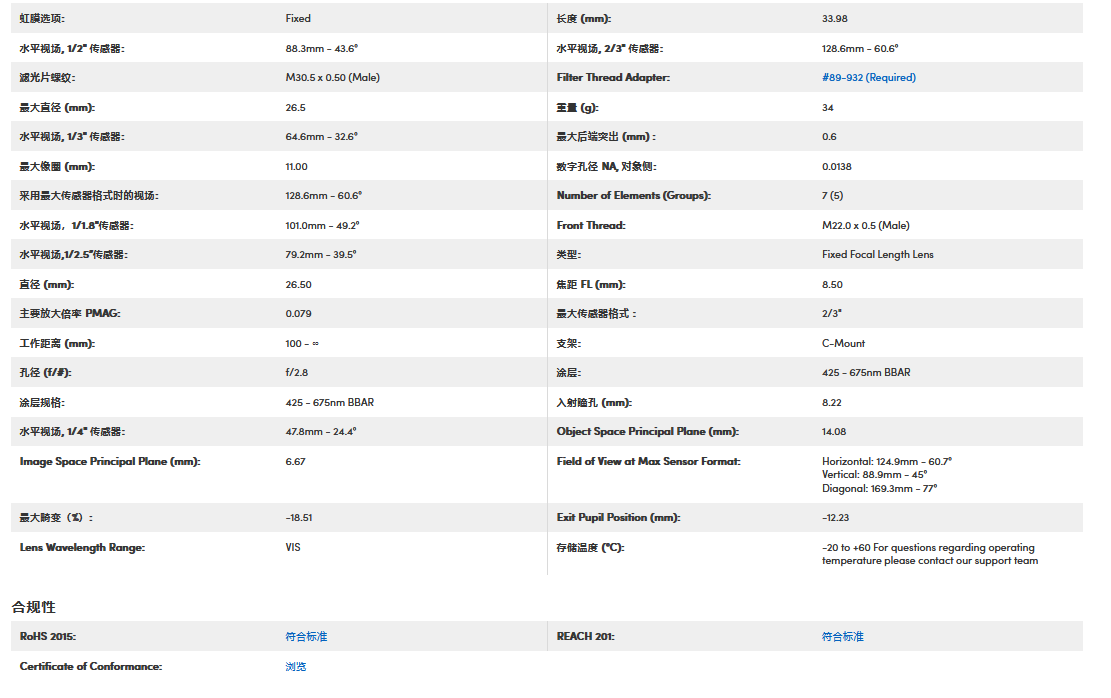The width and height of the screenshot is (1111, 698).
Task: Click the Lens Wavelength Range label
Action: coord(82,548)
